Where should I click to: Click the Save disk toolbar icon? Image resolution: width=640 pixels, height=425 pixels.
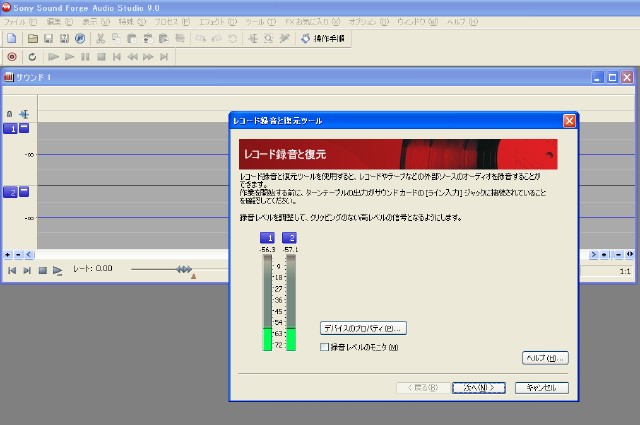(x=48, y=38)
